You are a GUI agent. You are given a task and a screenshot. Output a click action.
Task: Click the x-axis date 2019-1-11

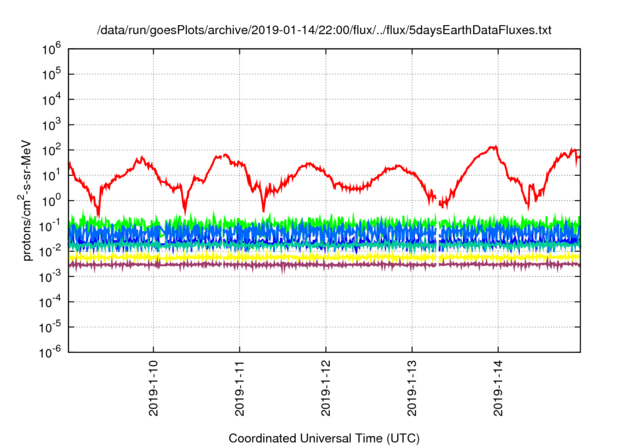[x=240, y=388]
